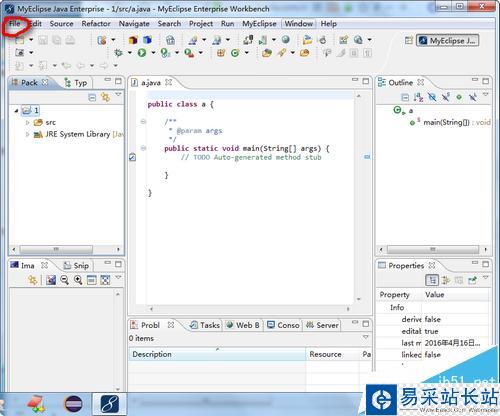Open the Help menu
Screen dimensions: 500x416
pos(329,24)
